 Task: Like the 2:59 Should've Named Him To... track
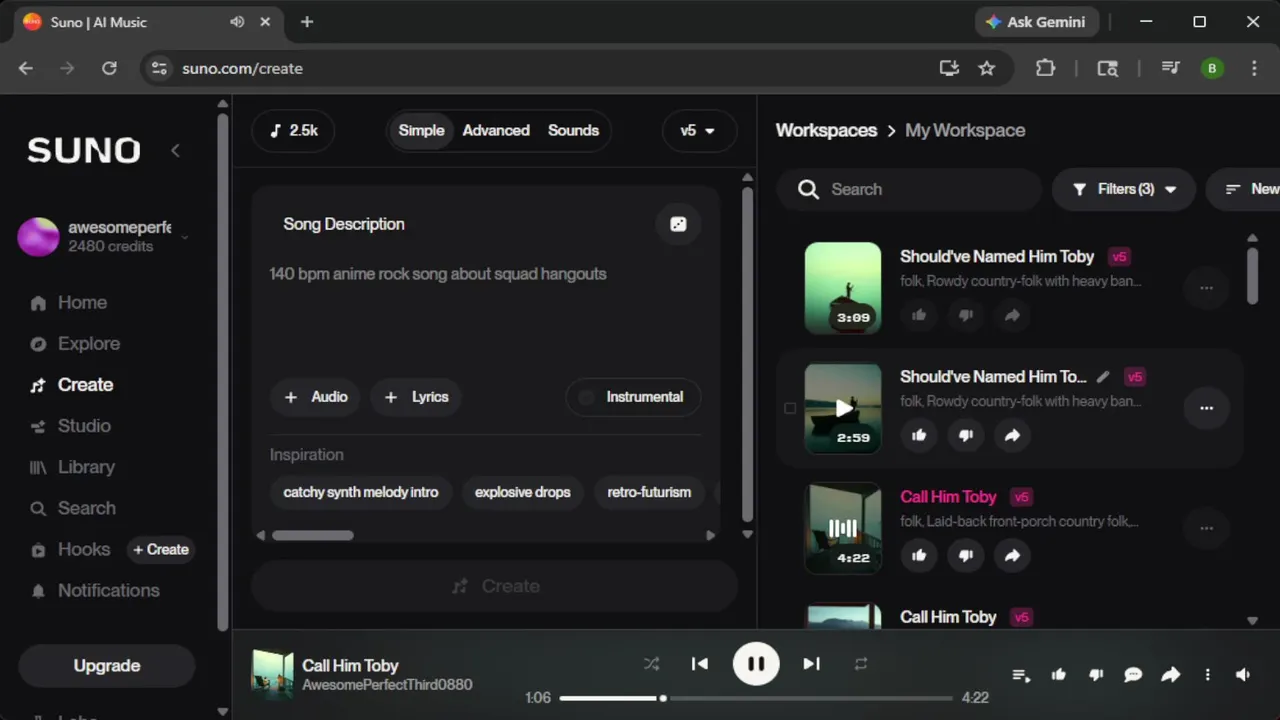click(x=919, y=435)
